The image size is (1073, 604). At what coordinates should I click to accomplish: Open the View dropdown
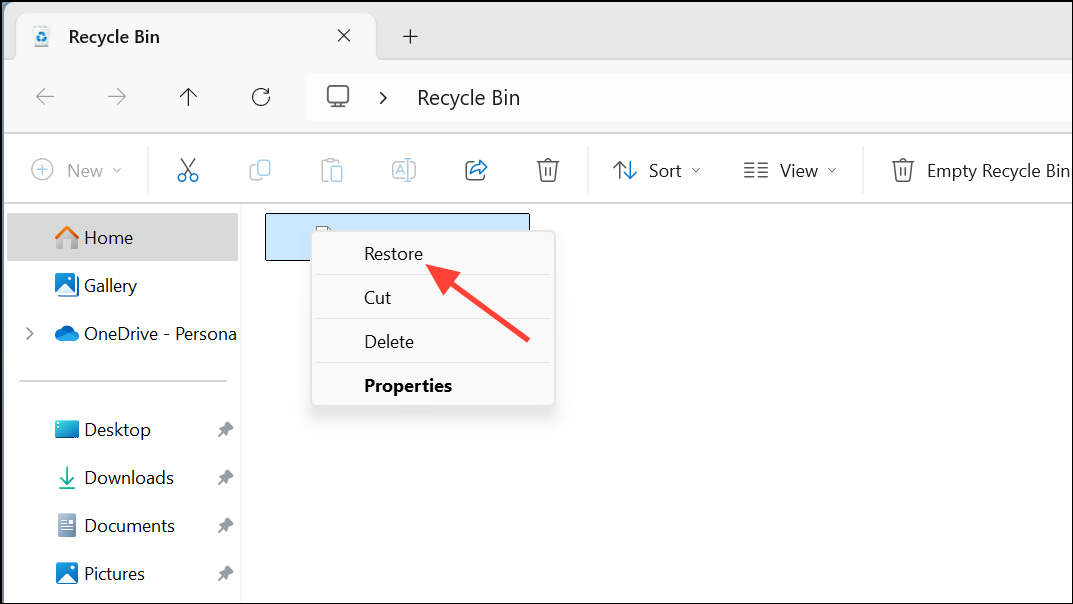[x=789, y=170]
